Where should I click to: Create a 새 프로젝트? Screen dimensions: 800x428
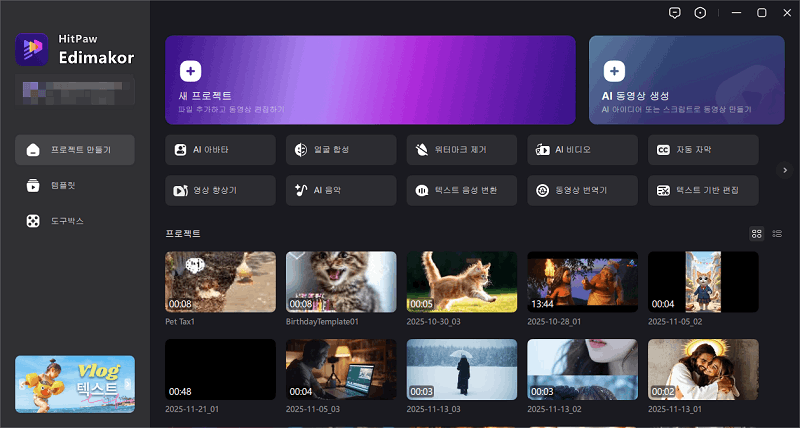[370, 80]
